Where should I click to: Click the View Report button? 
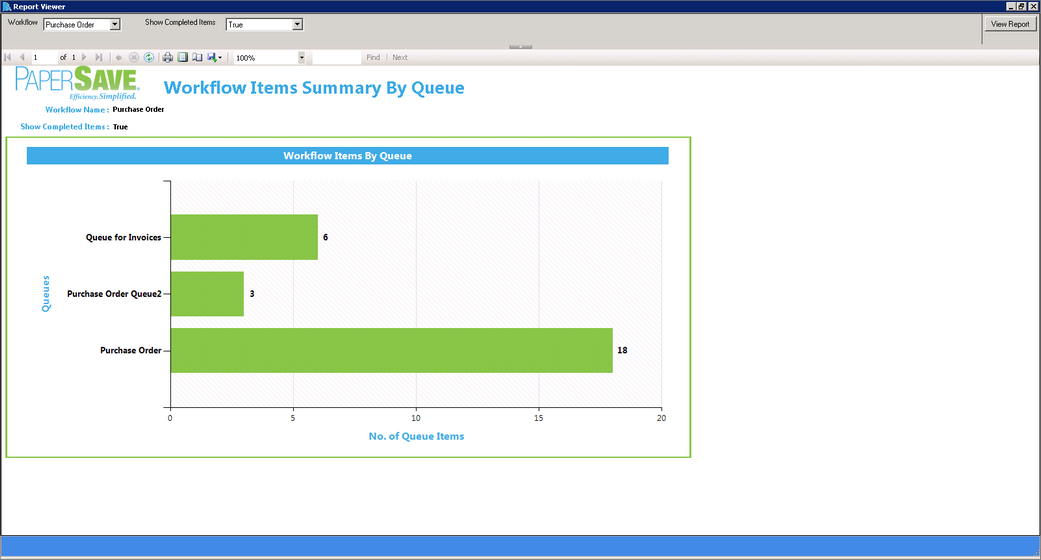pyautogui.click(x=1010, y=24)
